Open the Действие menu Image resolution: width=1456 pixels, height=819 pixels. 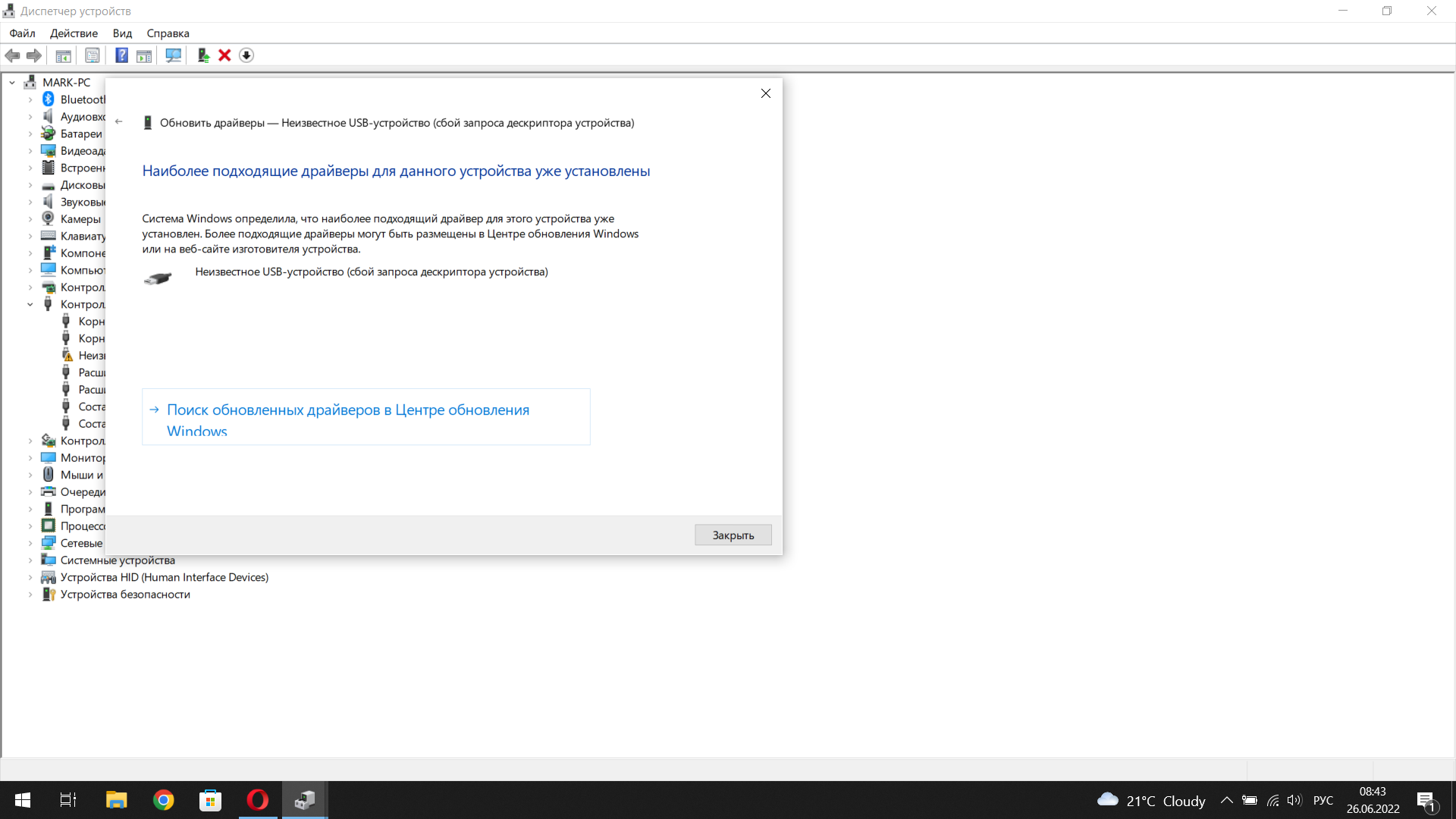tap(74, 33)
